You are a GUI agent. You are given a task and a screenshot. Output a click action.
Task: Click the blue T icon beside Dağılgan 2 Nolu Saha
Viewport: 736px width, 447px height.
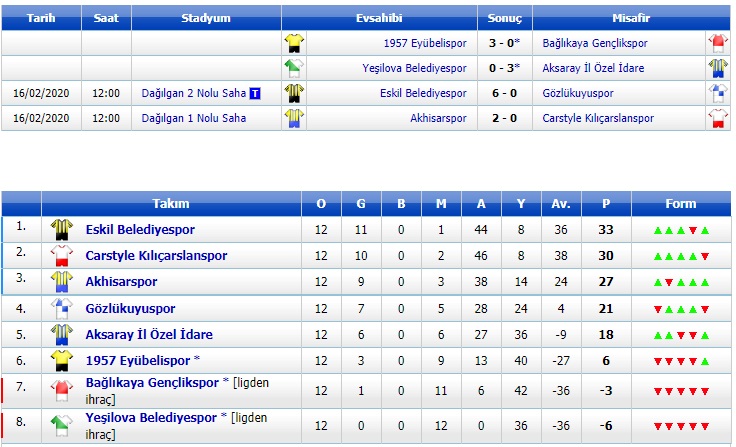254,93
